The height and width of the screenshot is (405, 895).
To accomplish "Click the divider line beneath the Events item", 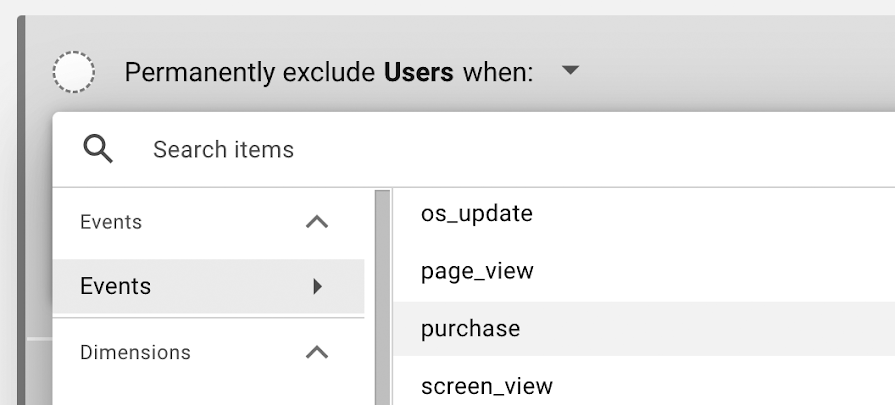I will (208, 318).
